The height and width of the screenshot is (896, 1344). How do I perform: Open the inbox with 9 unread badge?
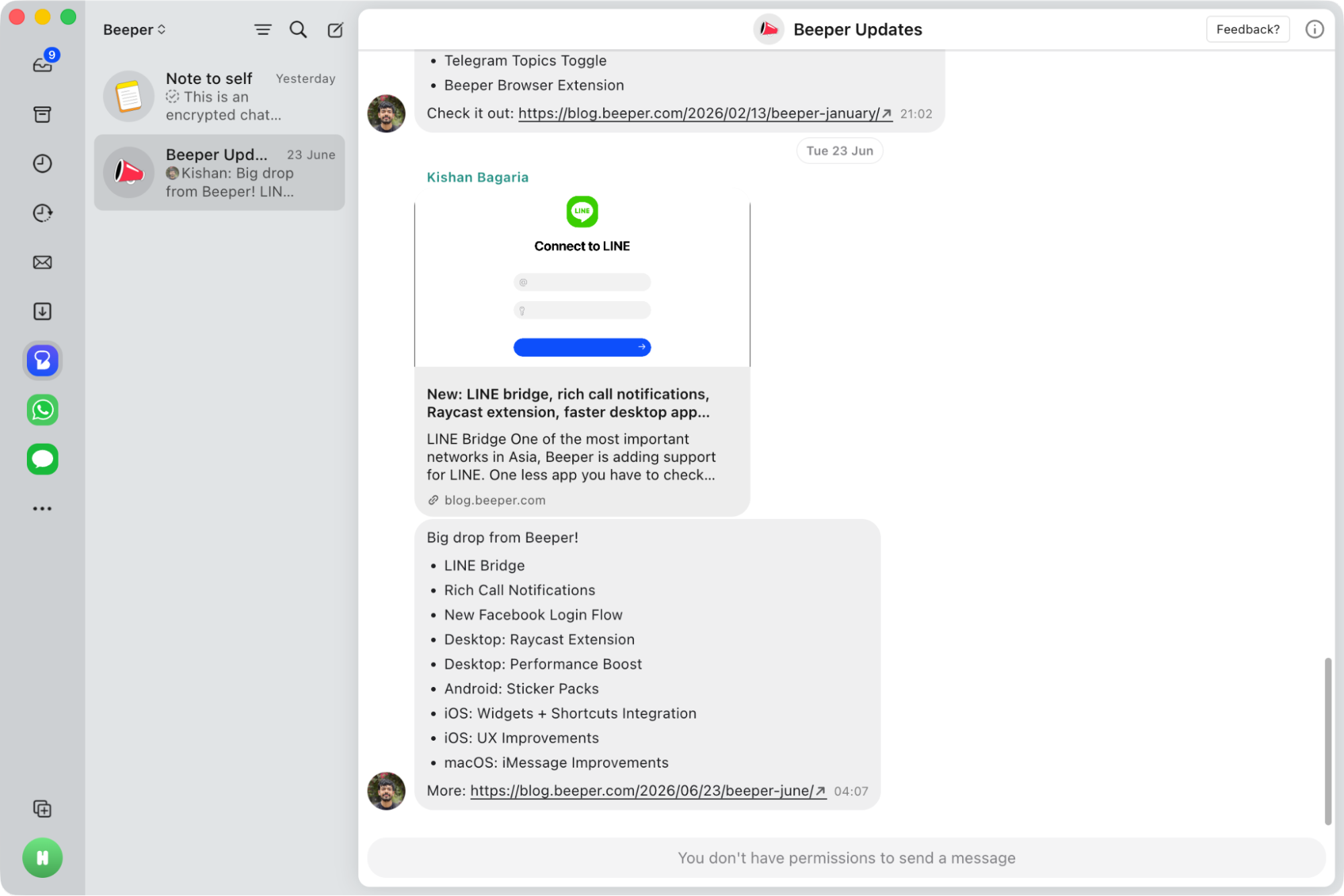coord(42,64)
